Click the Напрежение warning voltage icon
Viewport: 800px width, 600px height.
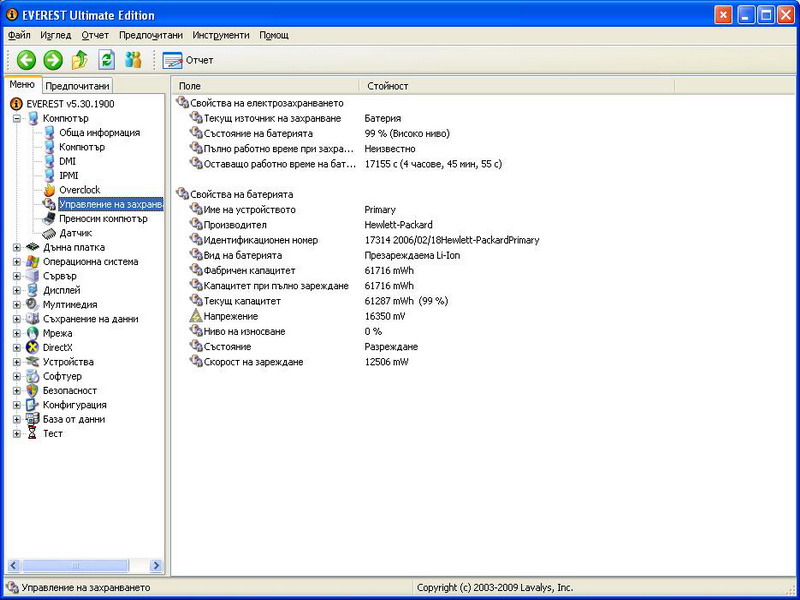196,316
